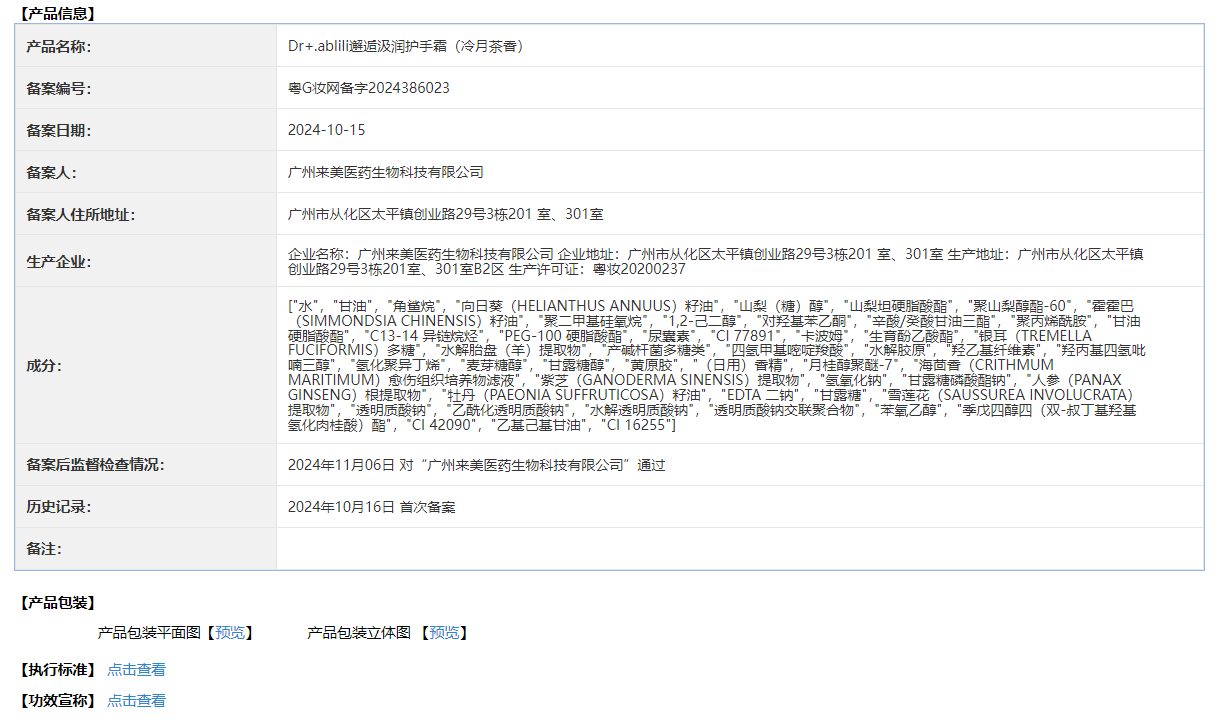Select the 产品包装平面图 label
This screenshot has height=721, width=1220.
[150, 633]
